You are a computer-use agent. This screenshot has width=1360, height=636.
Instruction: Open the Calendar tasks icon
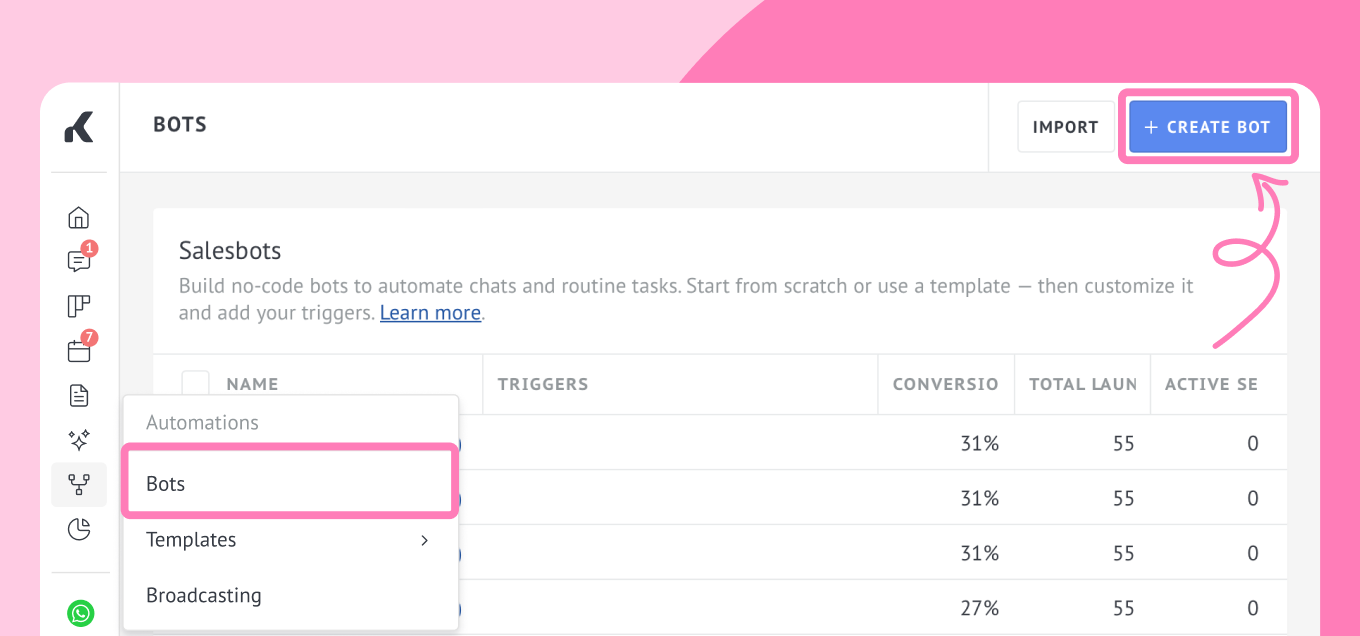pyautogui.click(x=78, y=351)
